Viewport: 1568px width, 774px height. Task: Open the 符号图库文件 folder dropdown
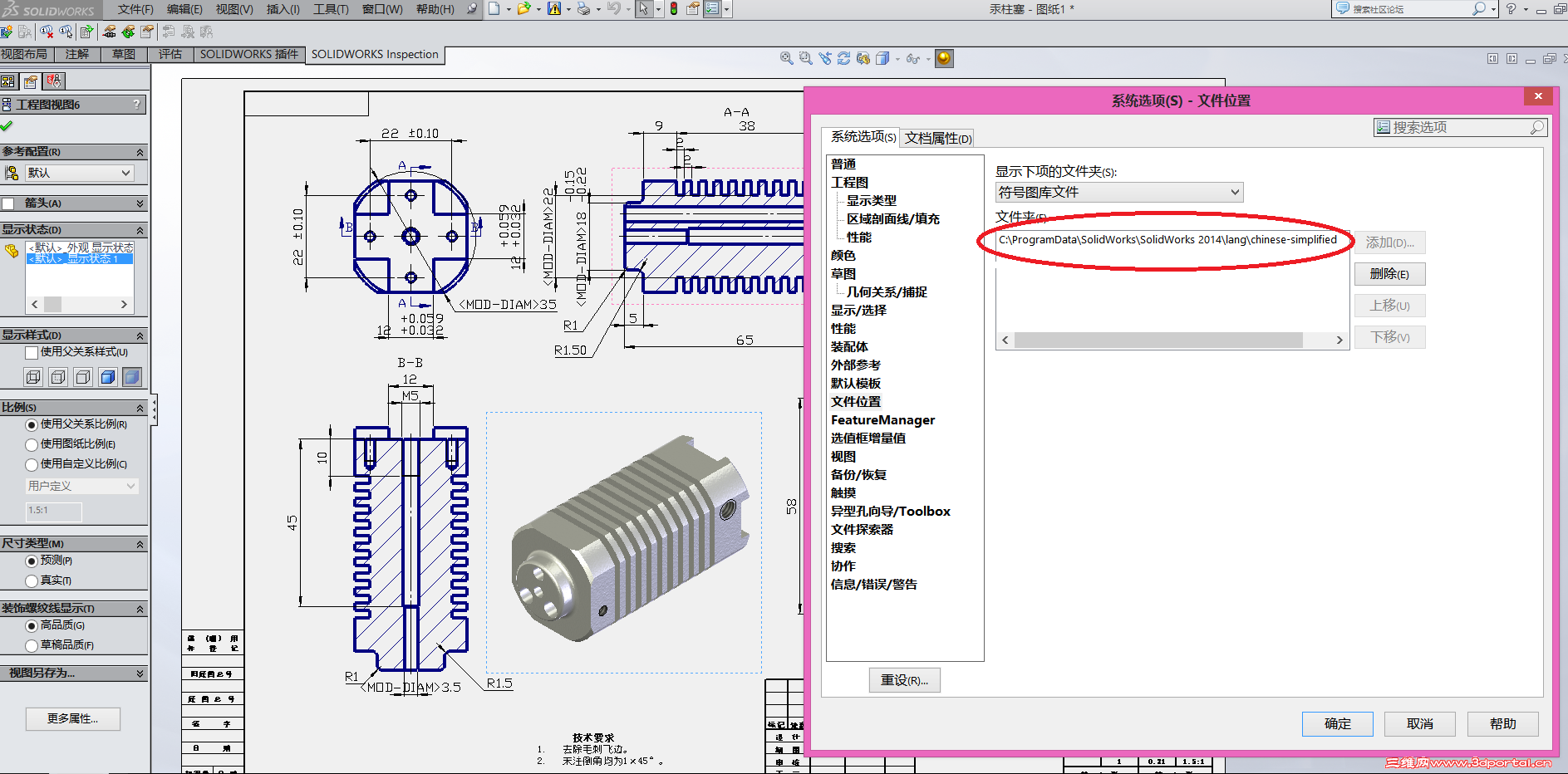point(1119,193)
